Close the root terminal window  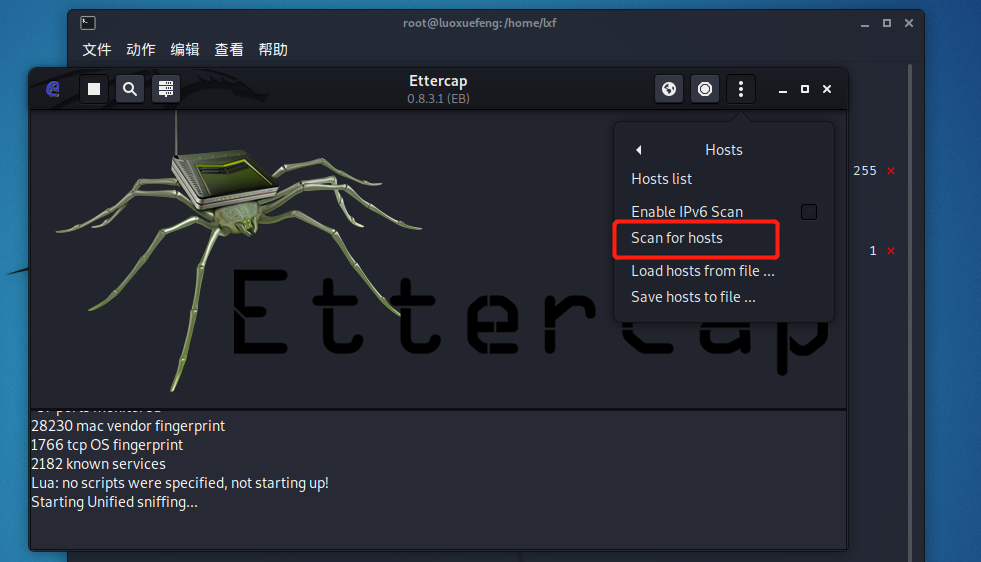tap(909, 23)
